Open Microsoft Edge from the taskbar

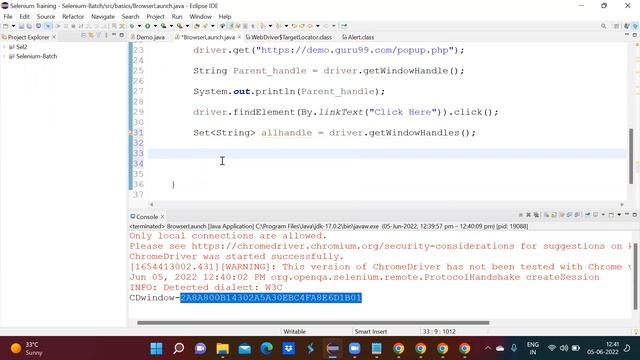(267, 349)
